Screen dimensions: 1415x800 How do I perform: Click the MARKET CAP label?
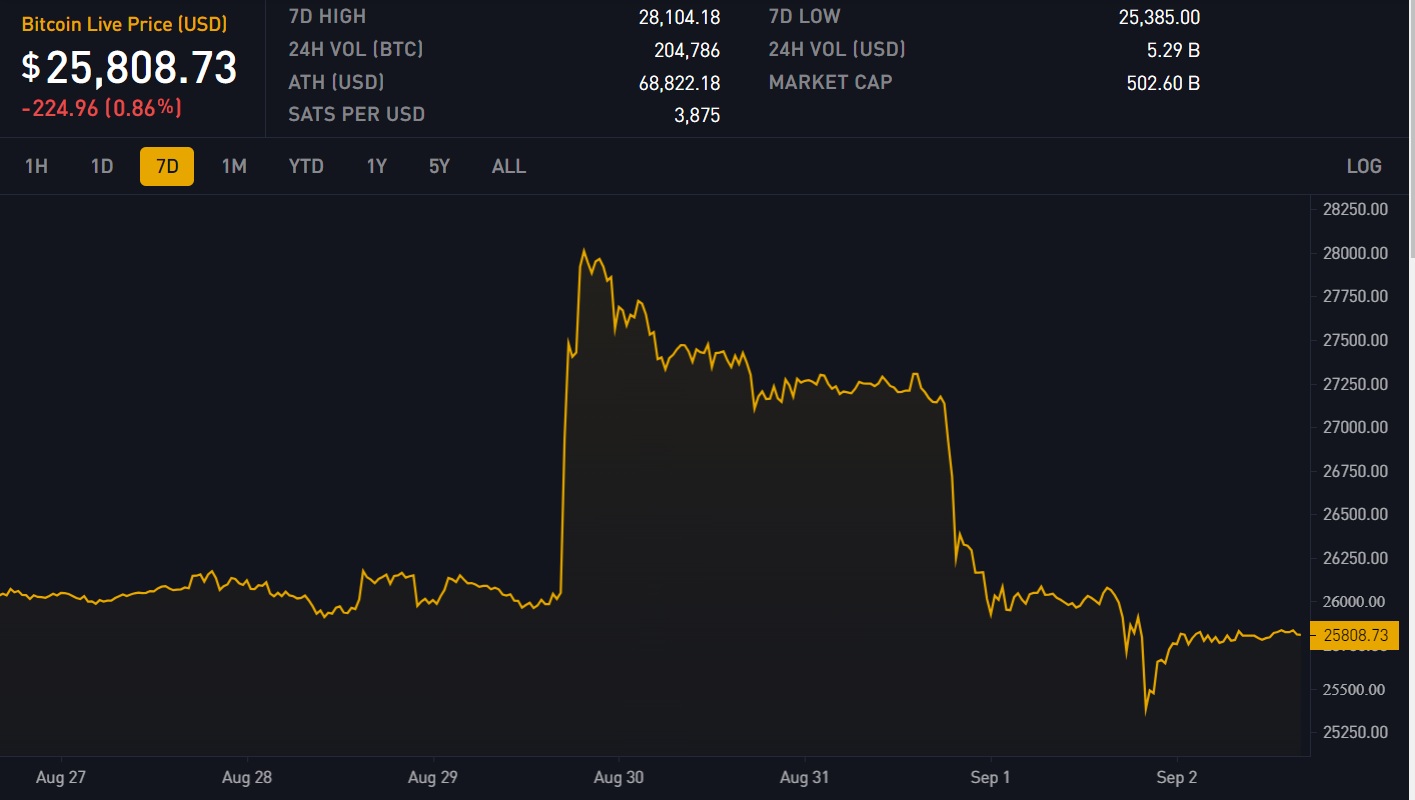[x=830, y=82]
